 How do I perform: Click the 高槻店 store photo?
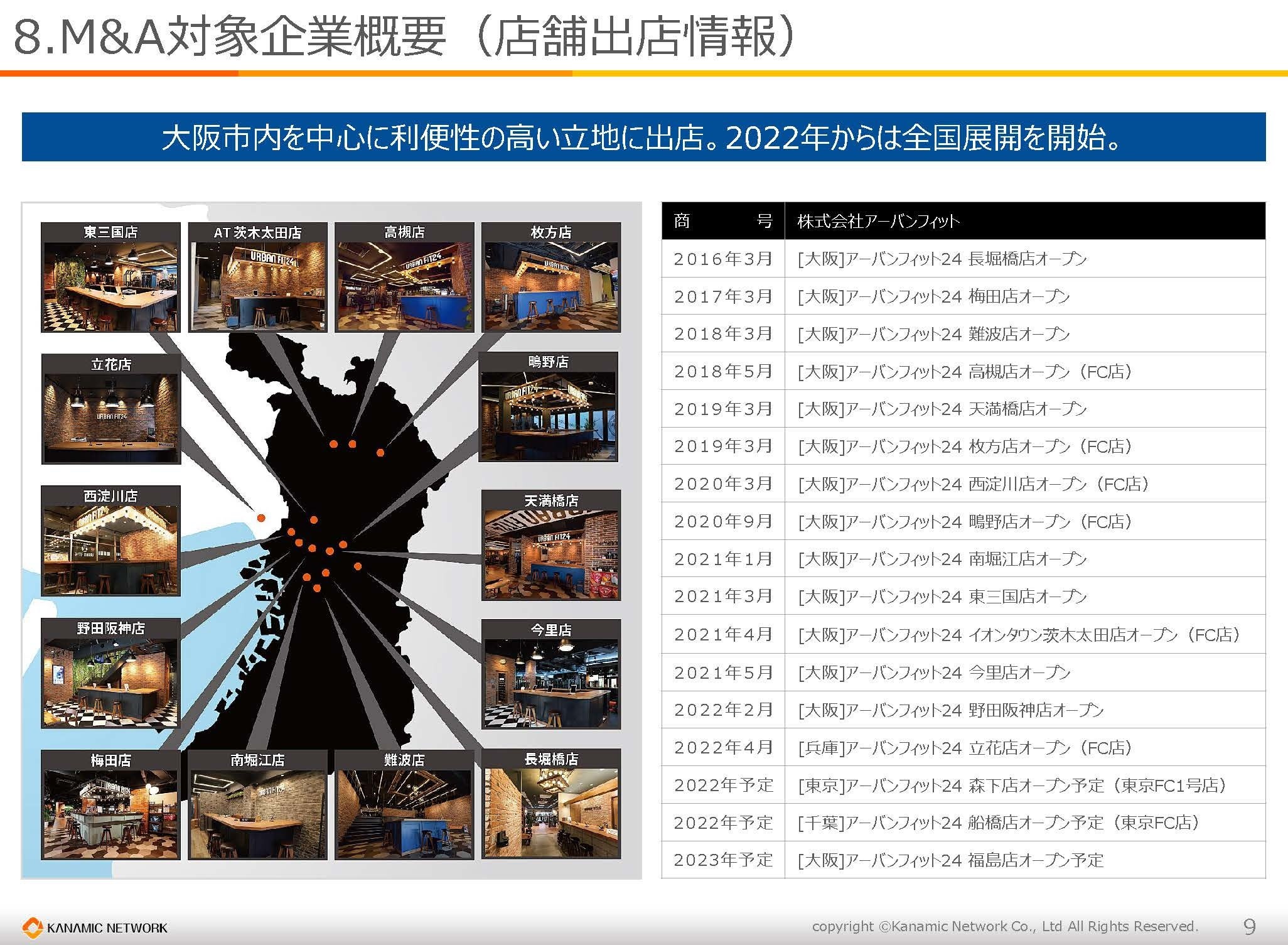pos(404,286)
